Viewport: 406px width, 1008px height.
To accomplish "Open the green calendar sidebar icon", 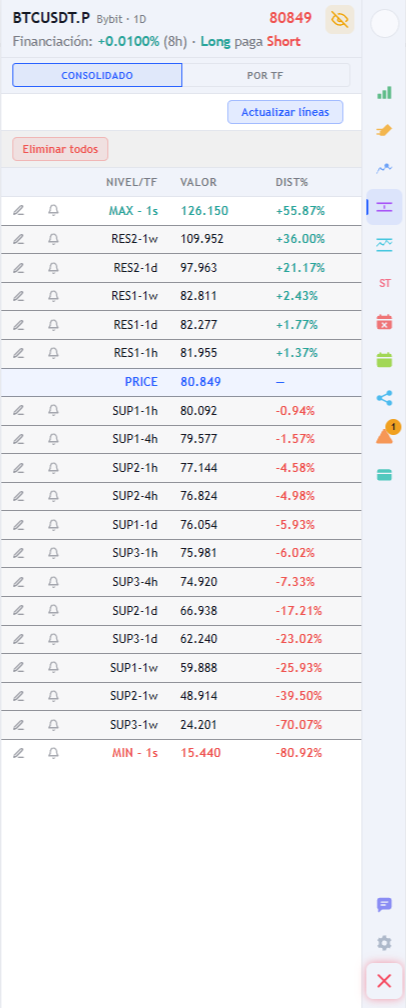I will click(384, 359).
